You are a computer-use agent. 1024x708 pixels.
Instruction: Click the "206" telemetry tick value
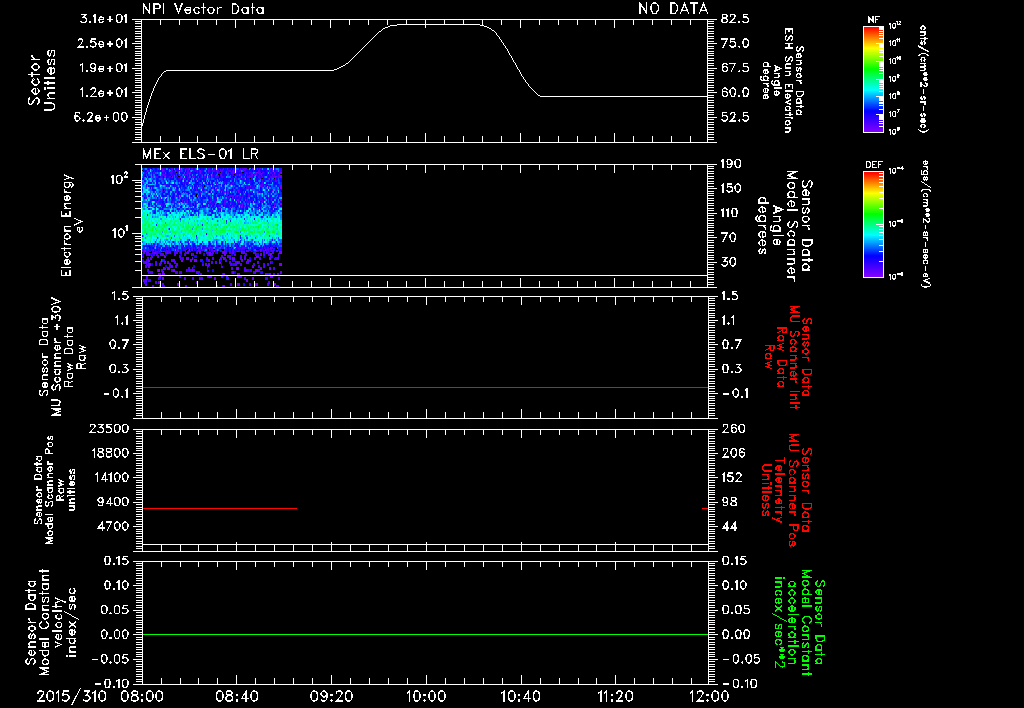click(x=733, y=453)
